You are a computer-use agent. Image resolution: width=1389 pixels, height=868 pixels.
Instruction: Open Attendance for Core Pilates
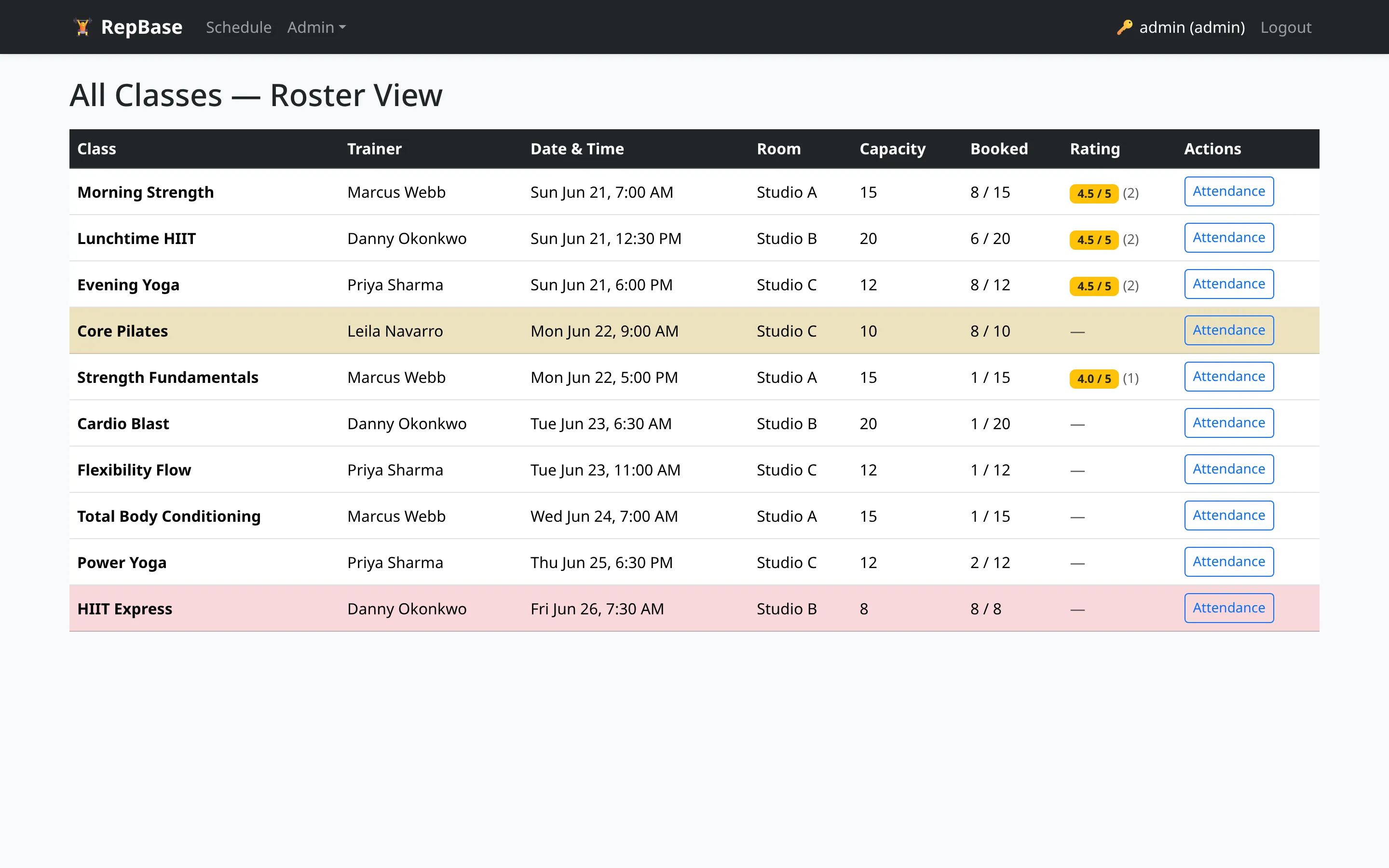point(1229,330)
